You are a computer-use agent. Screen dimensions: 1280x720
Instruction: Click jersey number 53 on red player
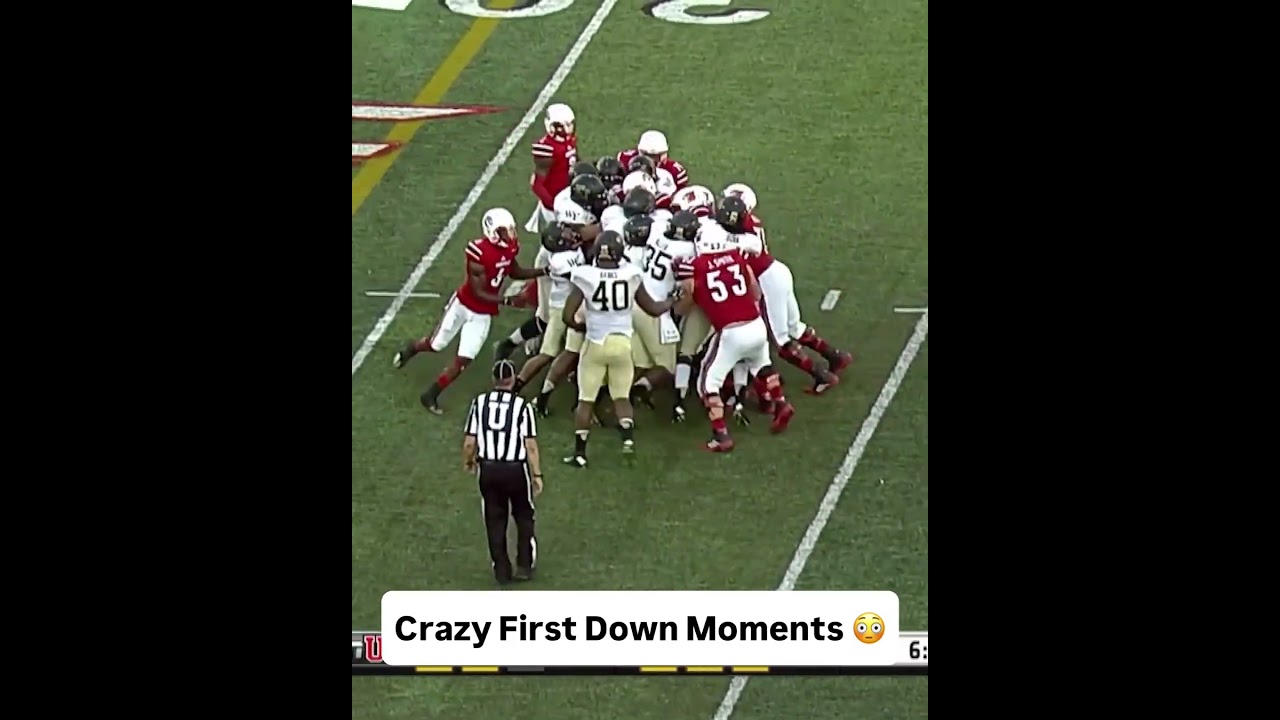[x=726, y=283]
